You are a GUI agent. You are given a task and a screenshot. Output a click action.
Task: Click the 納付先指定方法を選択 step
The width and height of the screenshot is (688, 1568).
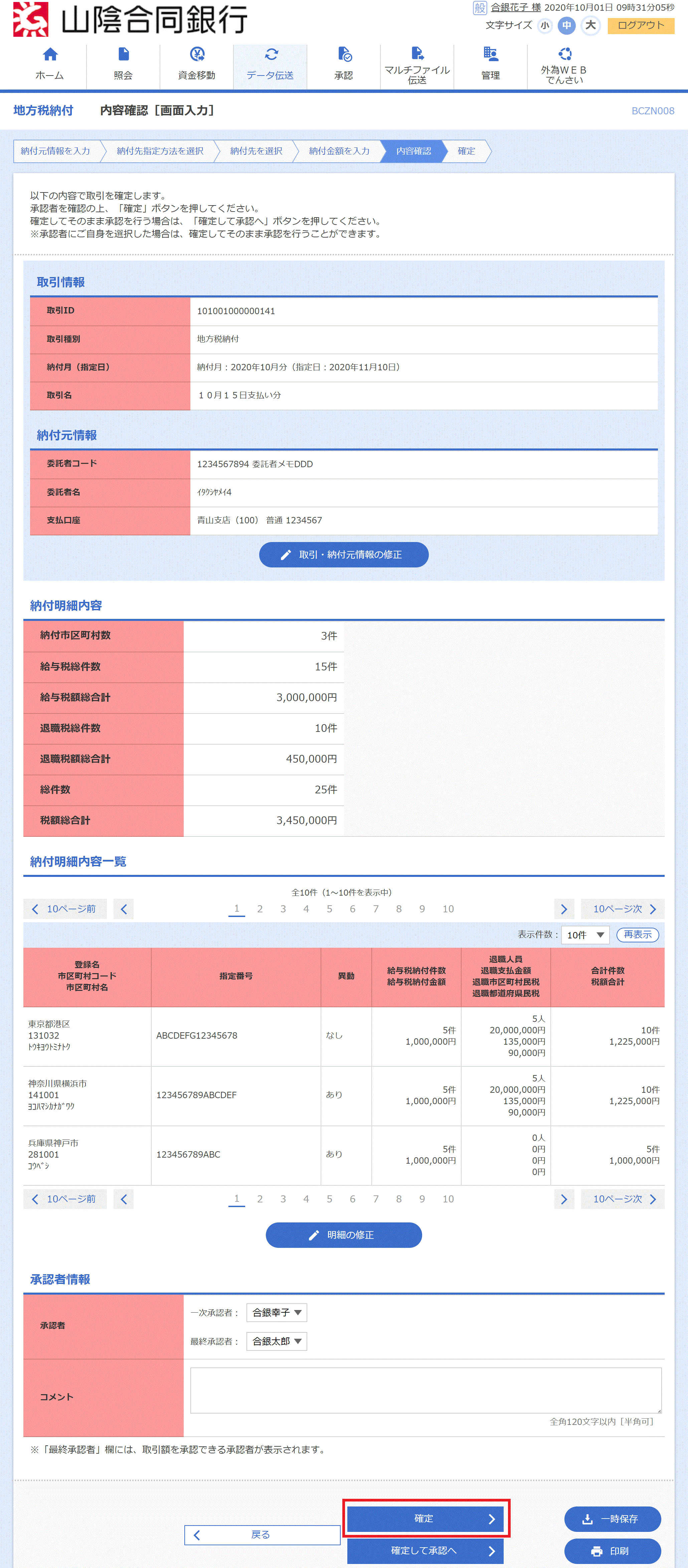click(x=160, y=151)
